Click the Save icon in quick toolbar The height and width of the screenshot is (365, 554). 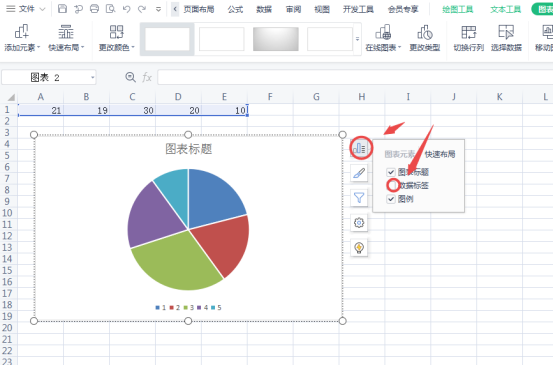[x=62, y=9]
